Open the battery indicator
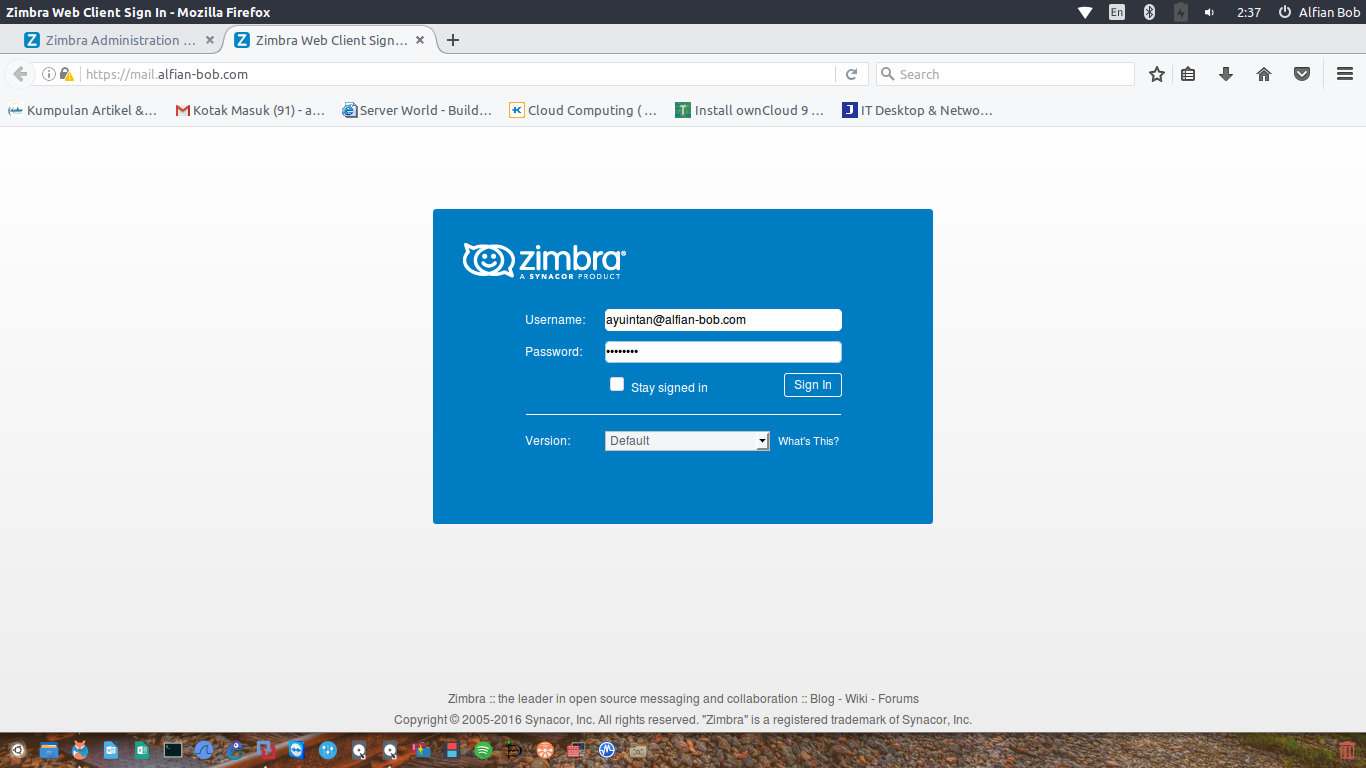 pos(1180,12)
